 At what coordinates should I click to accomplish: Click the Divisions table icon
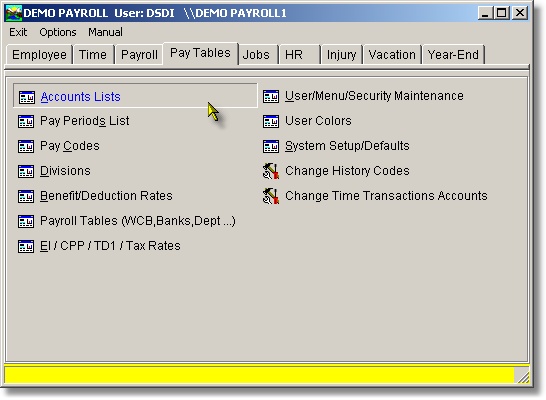click(x=26, y=171)
